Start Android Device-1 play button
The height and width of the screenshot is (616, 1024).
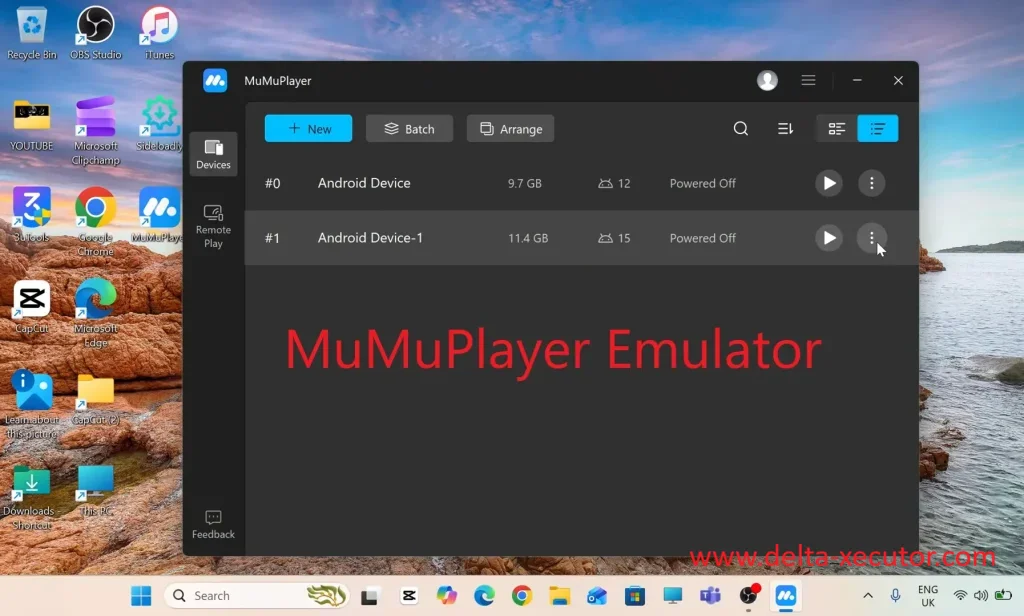pyautogui.click(x=829, y=238)
